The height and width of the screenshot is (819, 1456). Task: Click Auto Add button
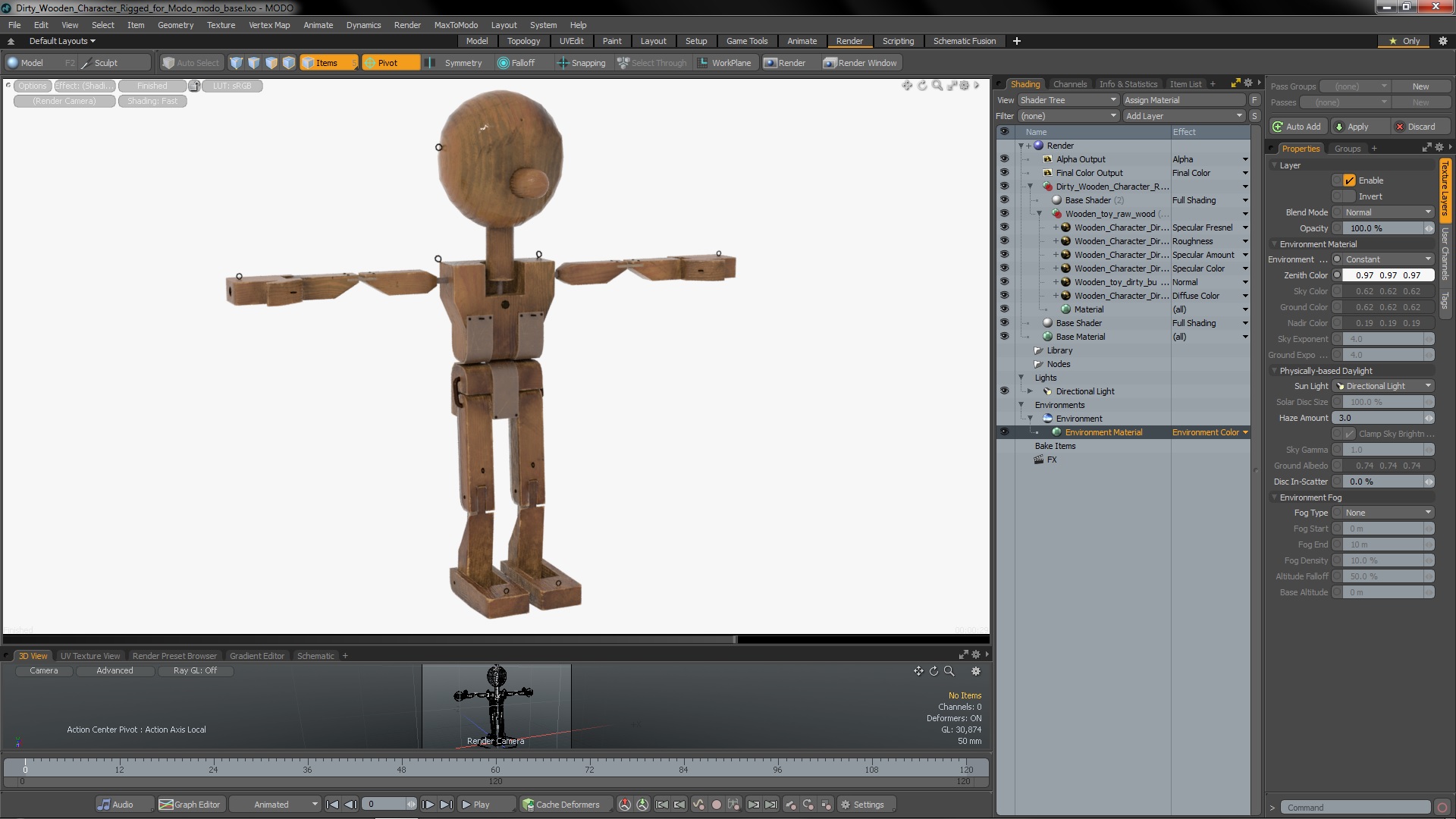[x=1298, y=127]
